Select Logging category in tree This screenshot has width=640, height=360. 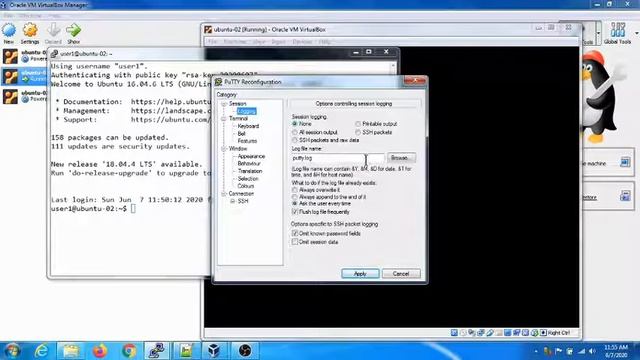pos(247,111)
